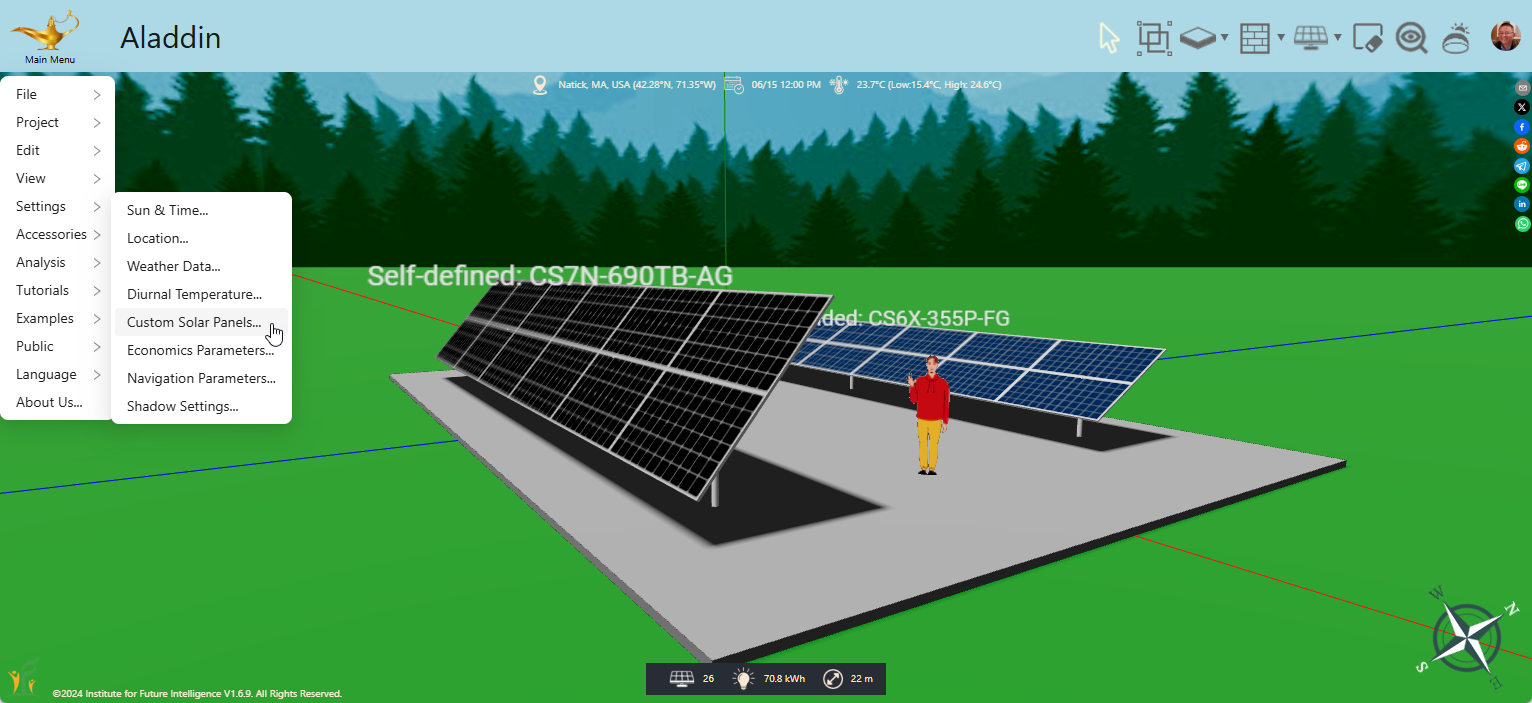
Task: Click the compass rose
Action: pyautogui.click(x=1468, y=637)
